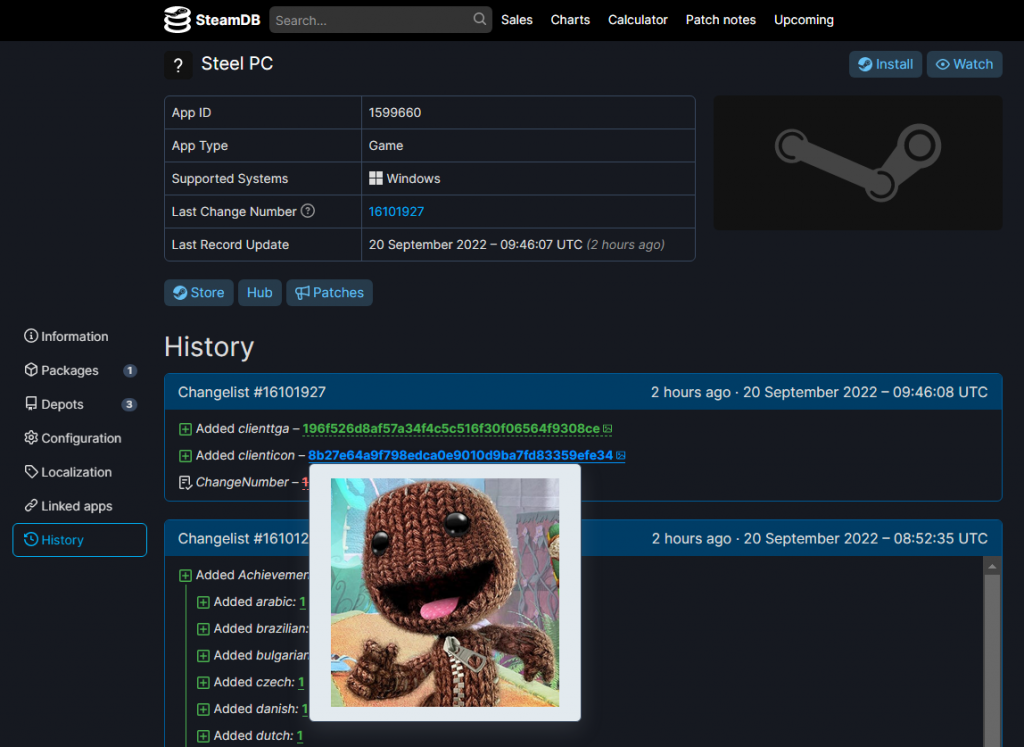The width and height of the screenshot is (1024, 747).
Task: Click the plus icon beside Added arabic
Action: 203,602
